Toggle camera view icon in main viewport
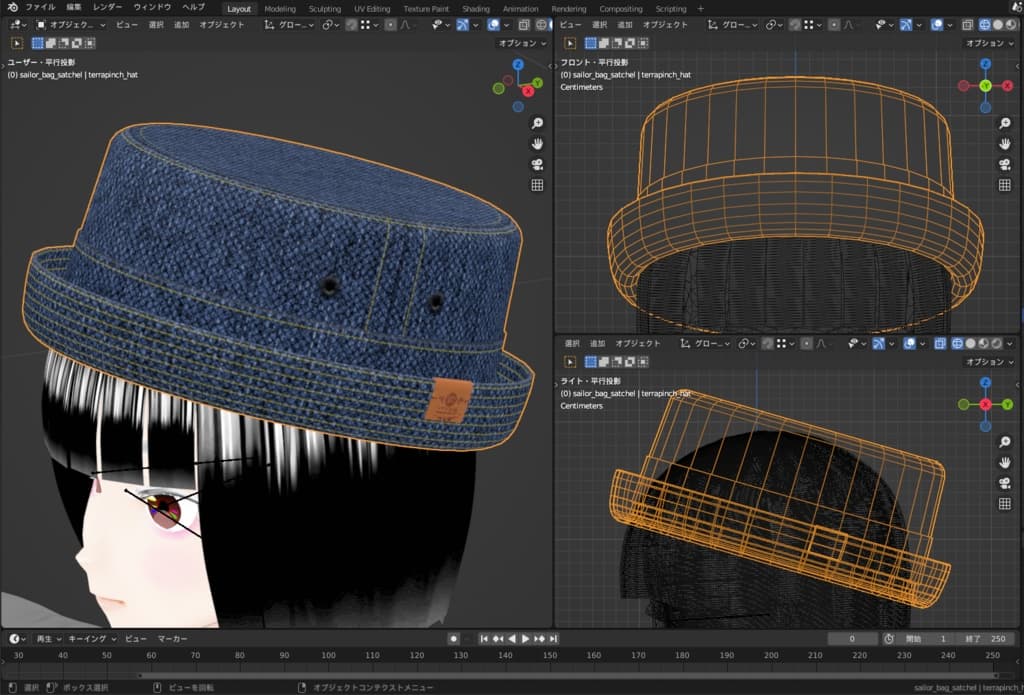Image resolution: width=1024 pixels, height=695 pixels. point(537,165)
